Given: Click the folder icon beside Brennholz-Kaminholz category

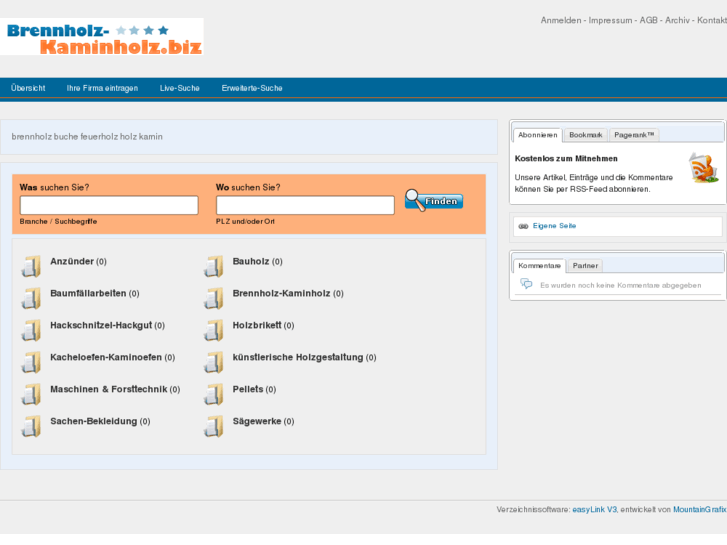Looking at the screenshot, I should pos(214,298).
